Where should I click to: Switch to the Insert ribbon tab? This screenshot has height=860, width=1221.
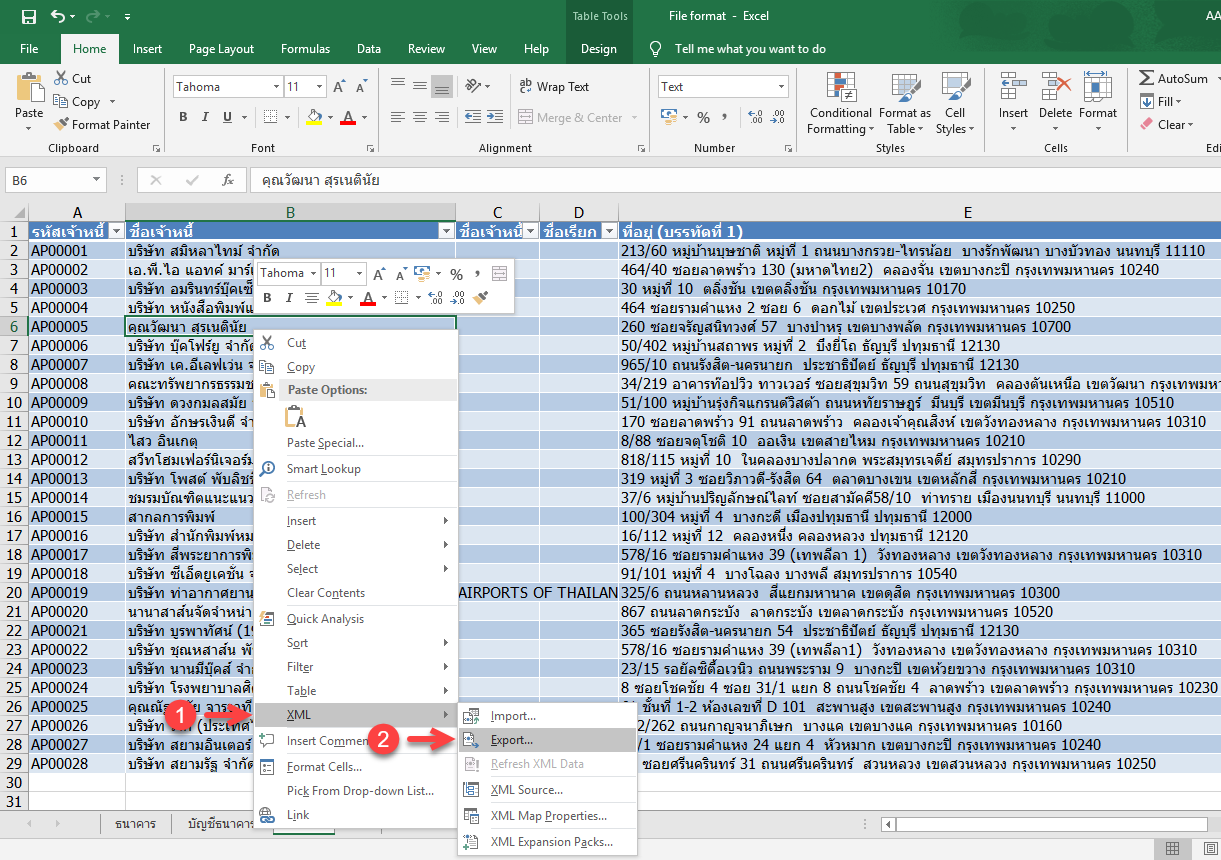click(147, 49)
